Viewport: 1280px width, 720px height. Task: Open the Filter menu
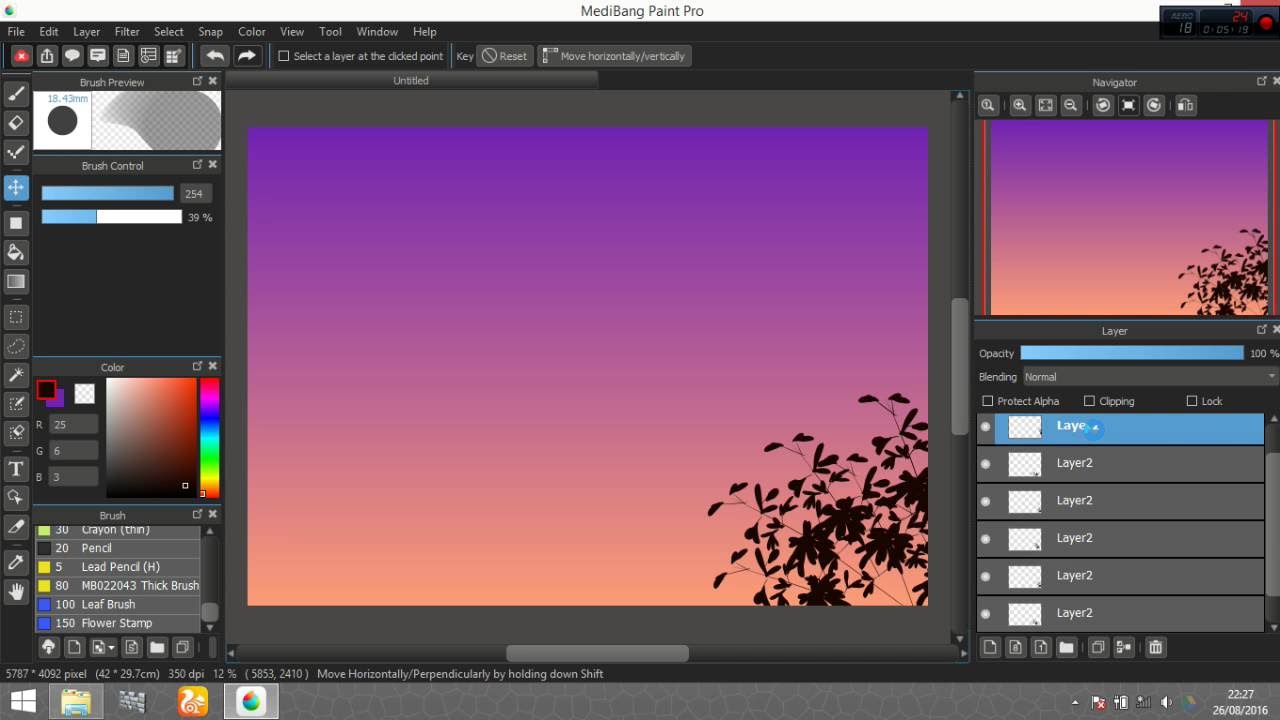pyautogui.click(x=127, y=31)
